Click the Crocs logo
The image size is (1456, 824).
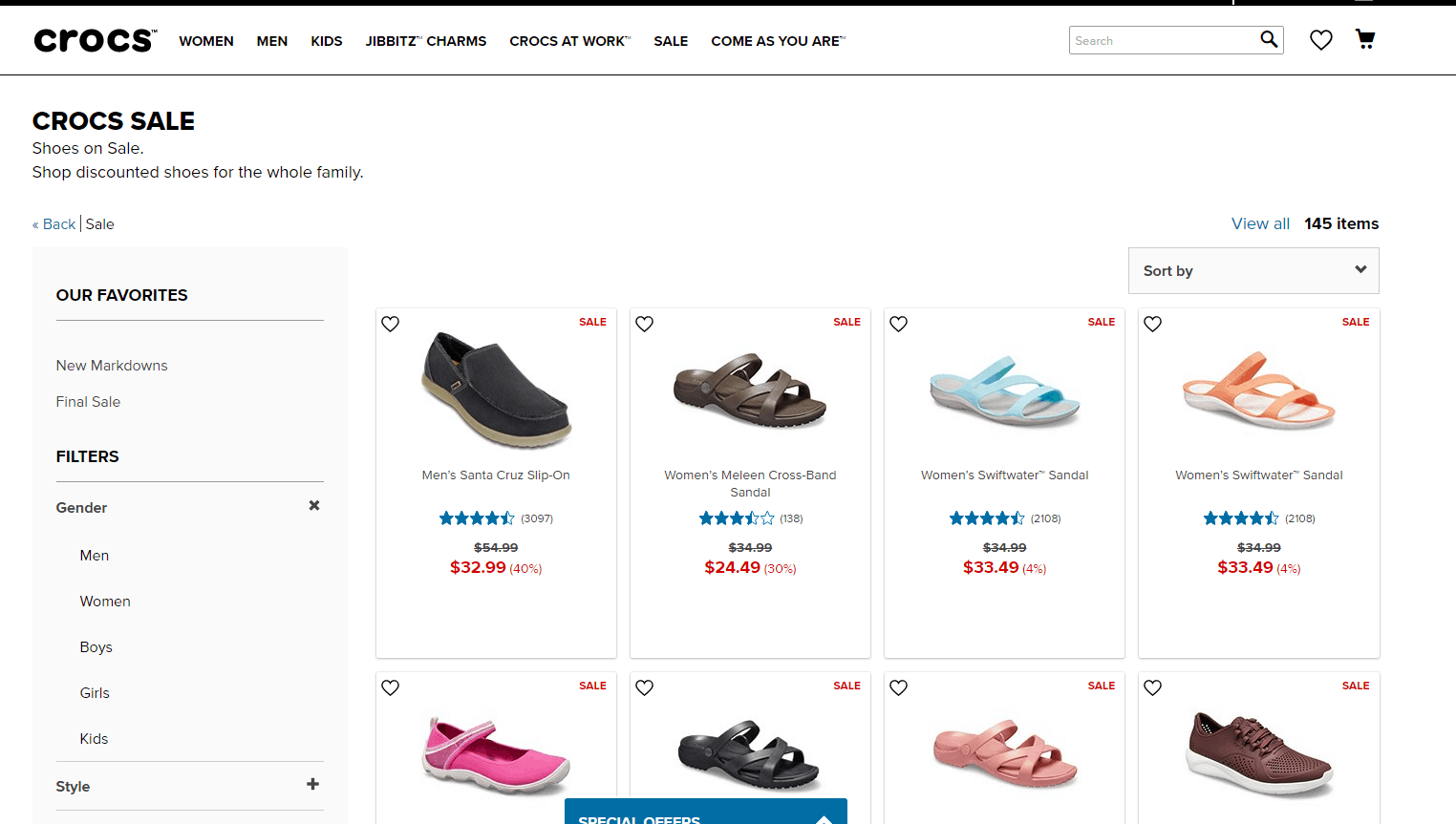click(95, 40)
